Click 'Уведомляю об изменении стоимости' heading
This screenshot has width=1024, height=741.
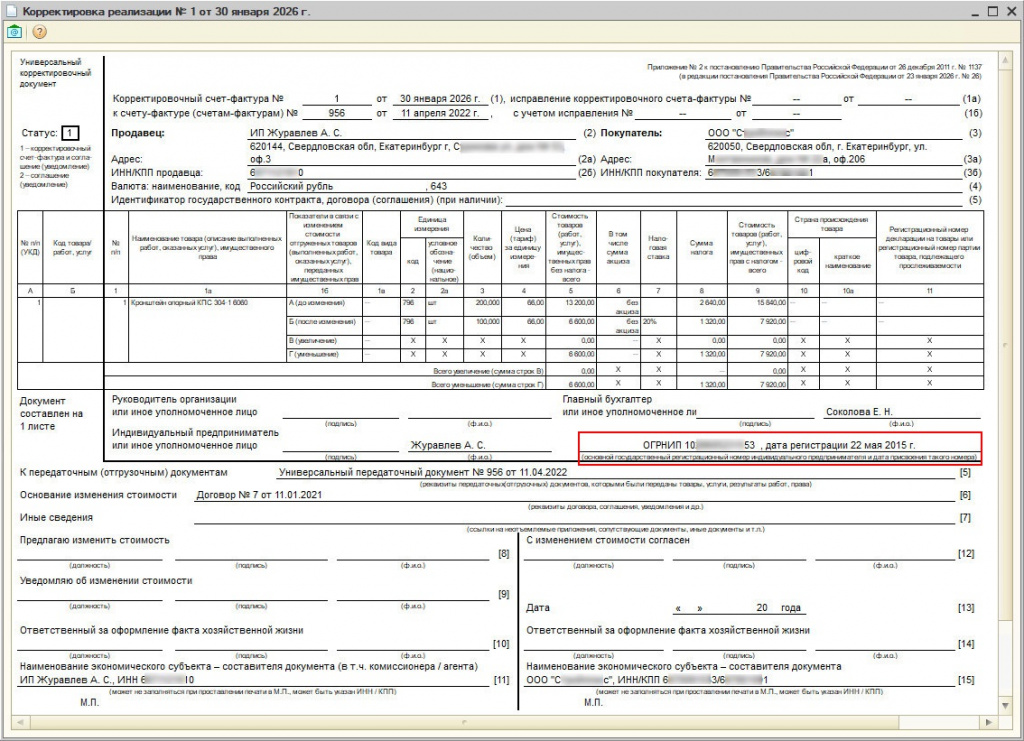pos(106,580)
